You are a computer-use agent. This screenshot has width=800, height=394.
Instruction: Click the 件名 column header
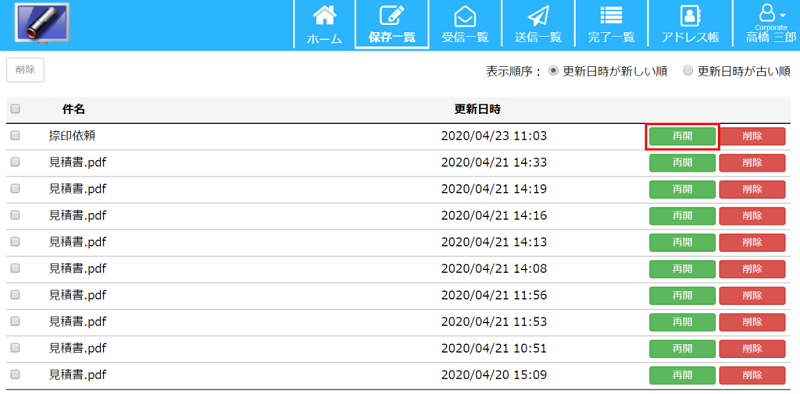point(73,109)
